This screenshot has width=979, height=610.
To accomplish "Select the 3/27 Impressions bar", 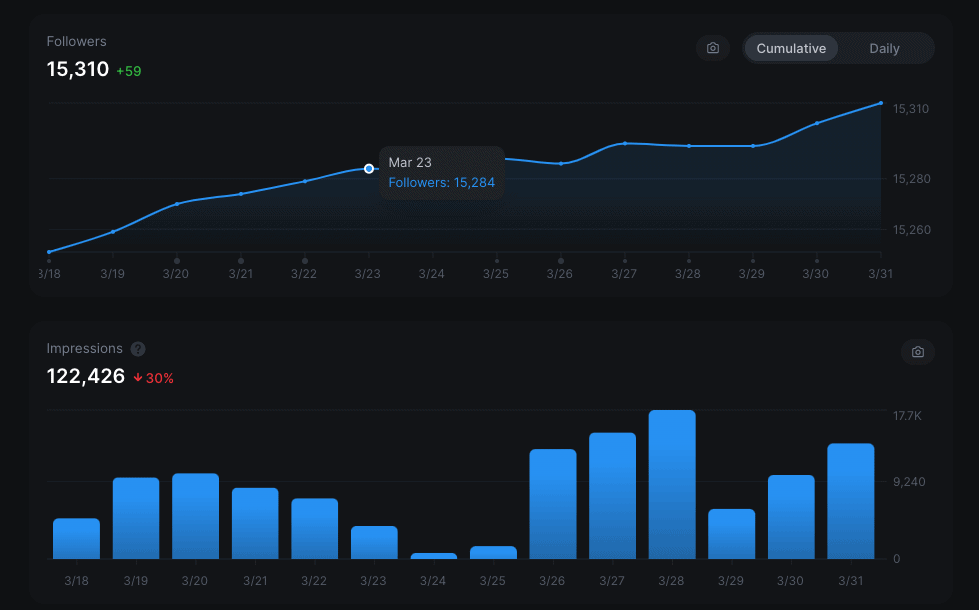I will 612,496.
